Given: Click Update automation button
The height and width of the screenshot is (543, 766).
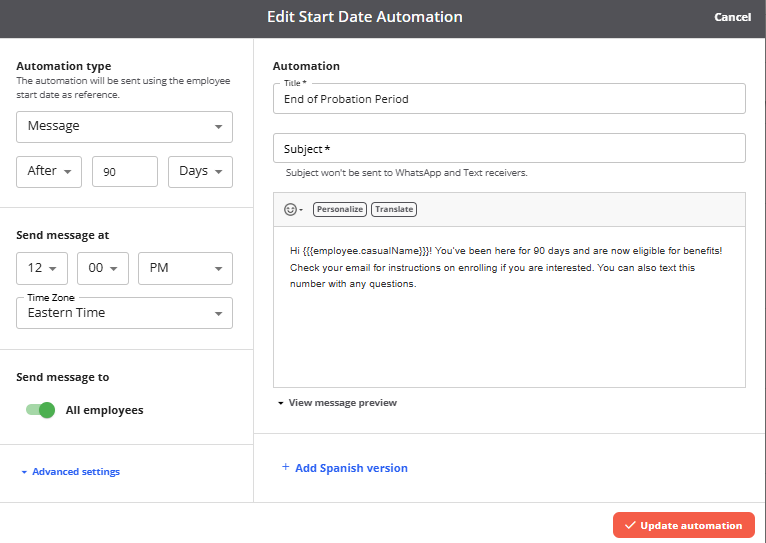Looking at the screenshot, I should (x=684, y=525).
